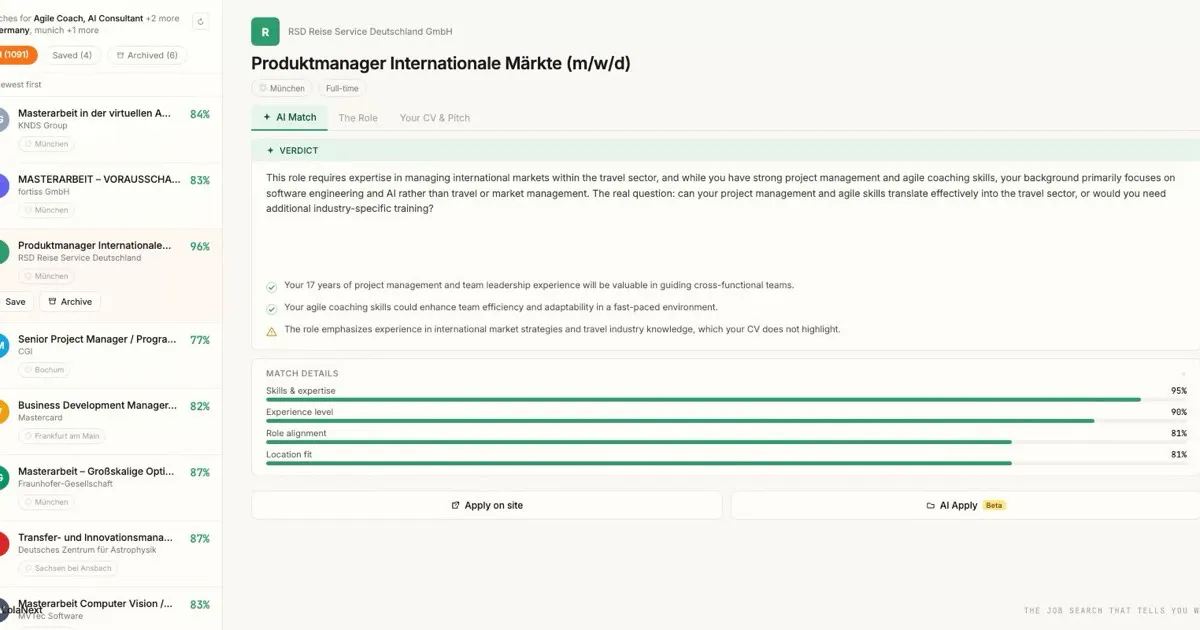Open the Senior Project Manager job listing
1200x630 pixels.
click(111, 356)
